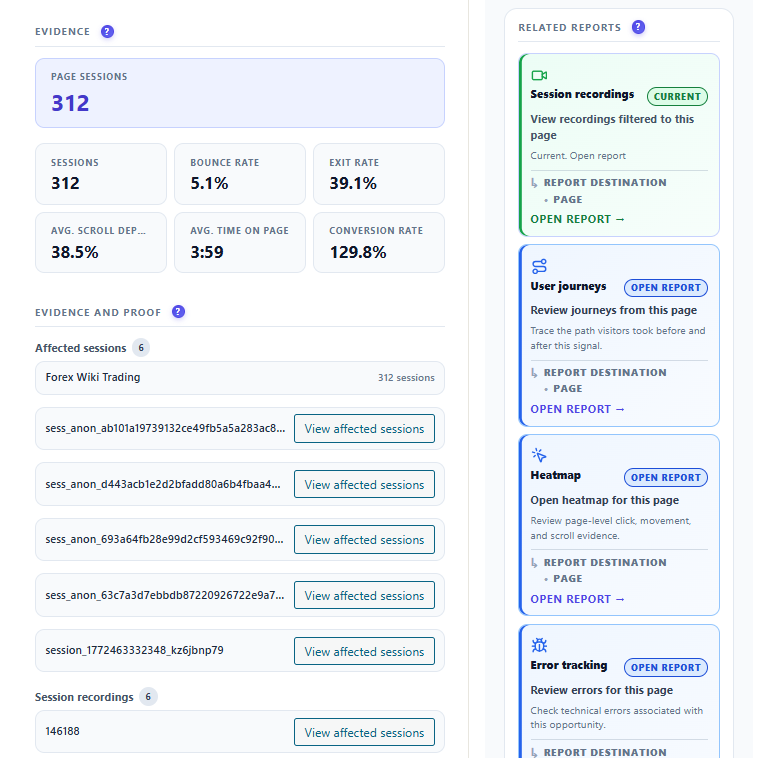This screenshot has width=772, height=758.
Task: Click the Session recordings count badge 6
Action: [148, 696]
